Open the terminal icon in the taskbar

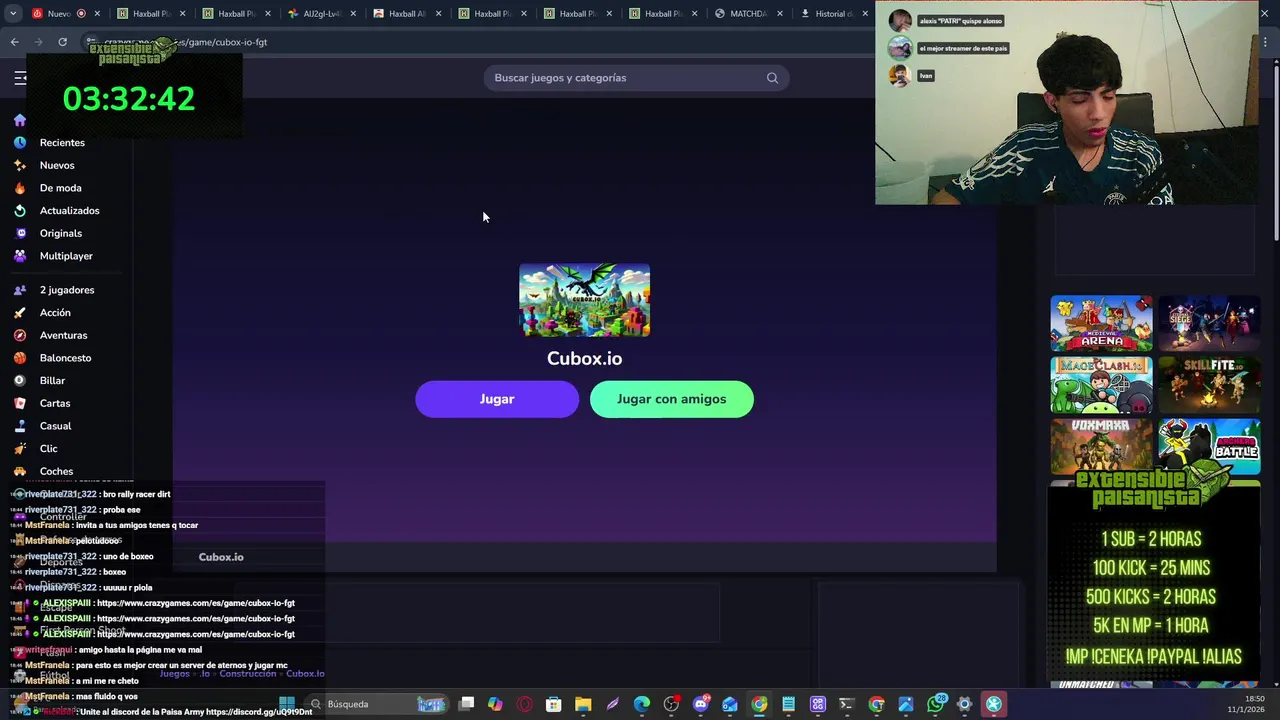(847, 704)
